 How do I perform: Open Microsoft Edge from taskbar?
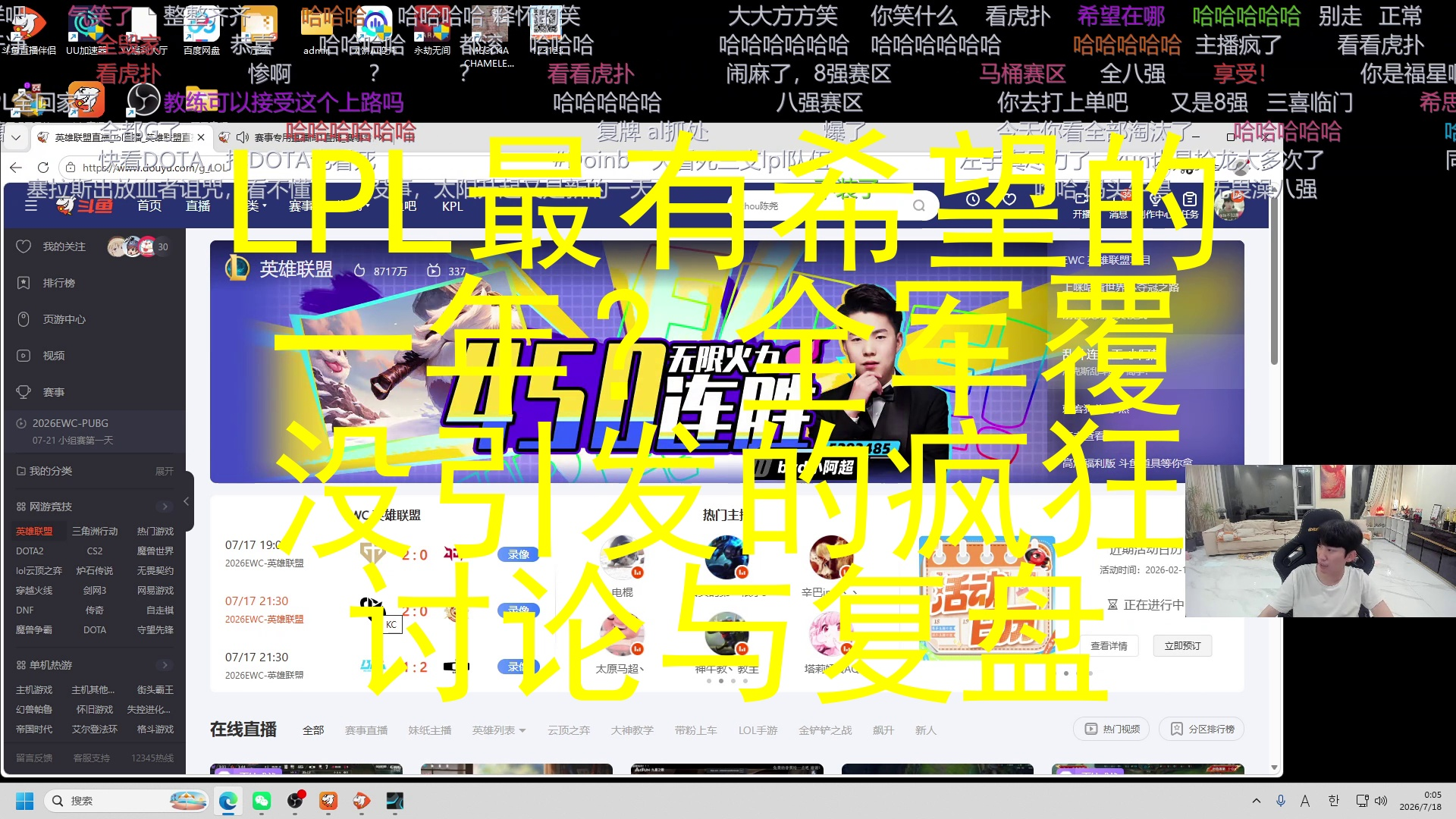pos(228,801)
